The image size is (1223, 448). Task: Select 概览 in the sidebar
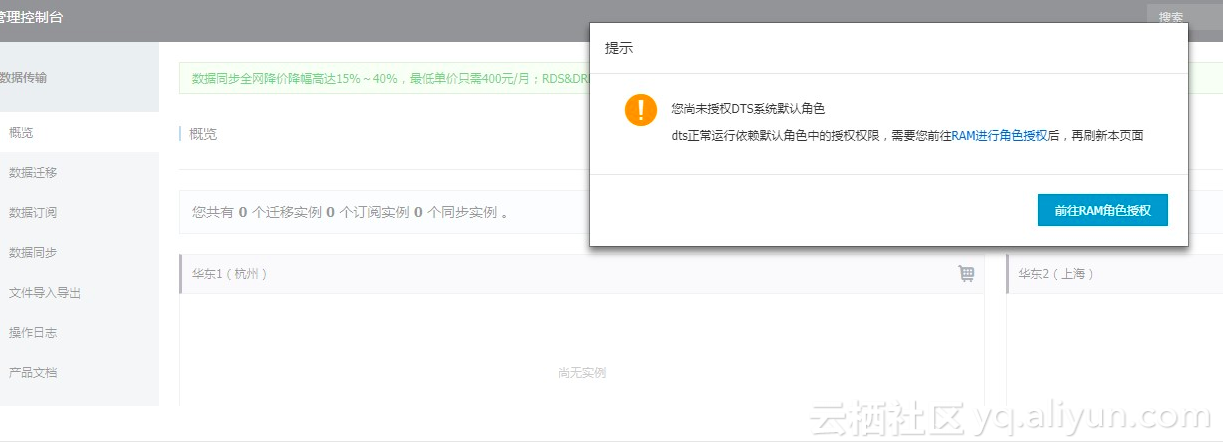point(79,132)
